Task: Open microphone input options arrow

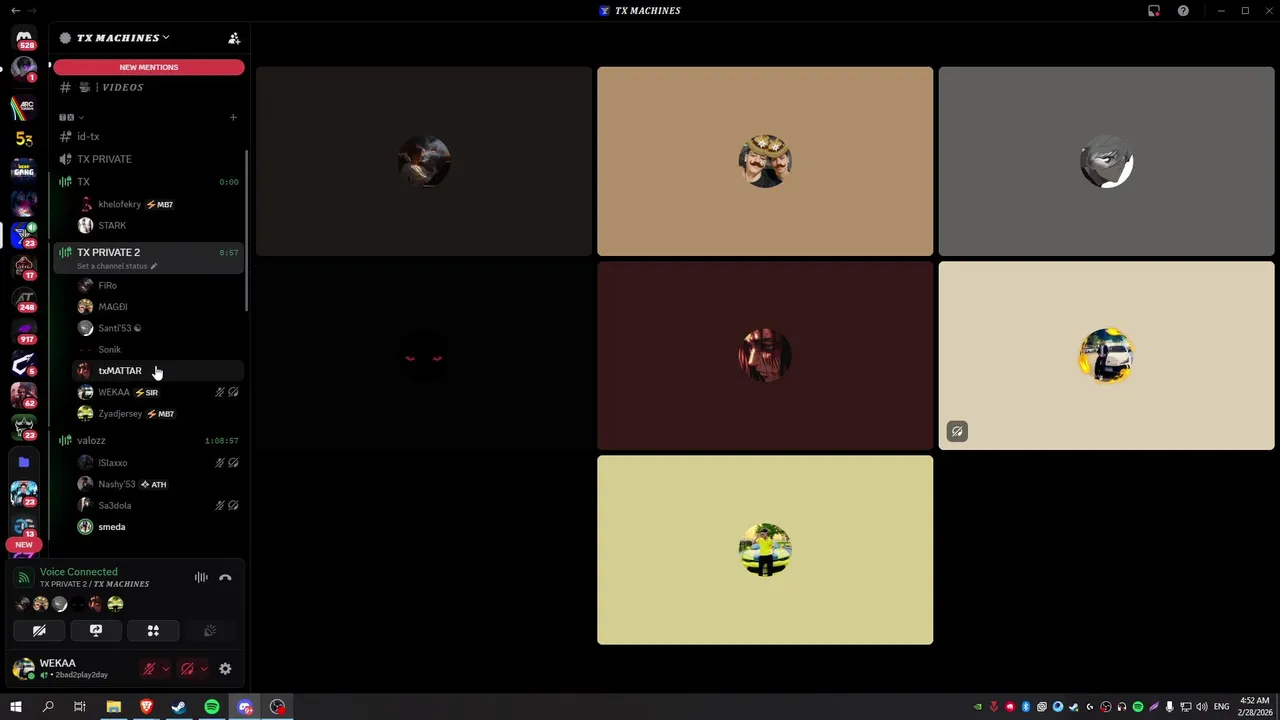Action: click(166, 669)
